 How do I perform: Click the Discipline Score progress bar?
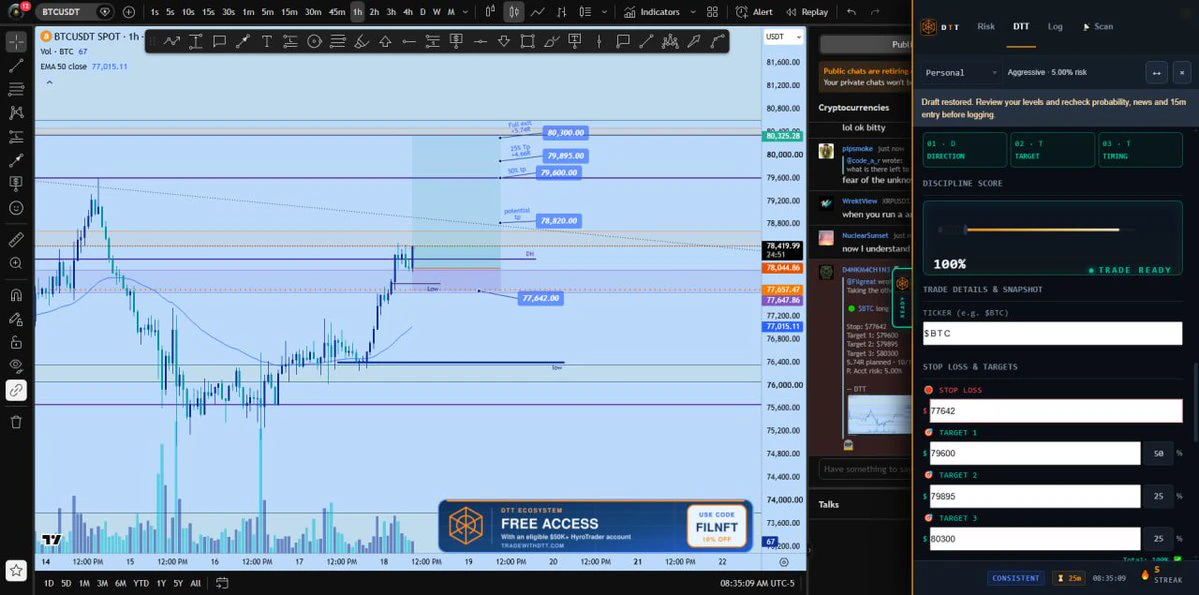1040,229
